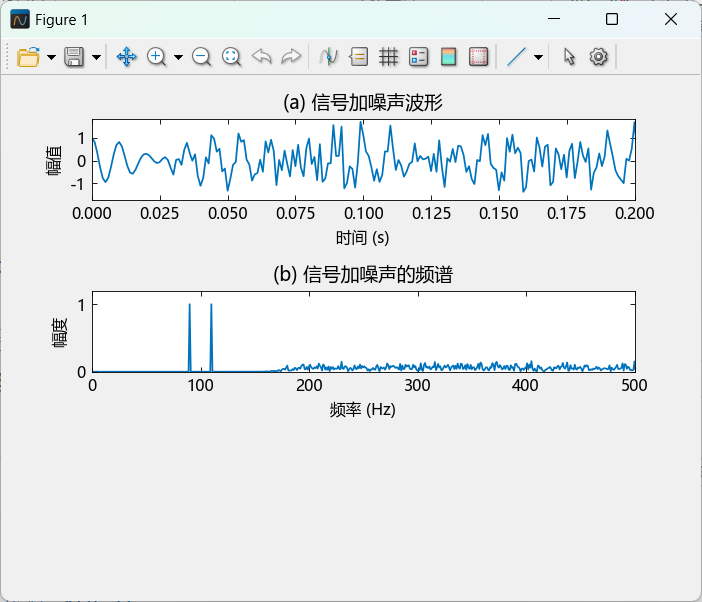
Task: Click the tick label 0.025 on time axis
Action: click(x=160, y=213)
